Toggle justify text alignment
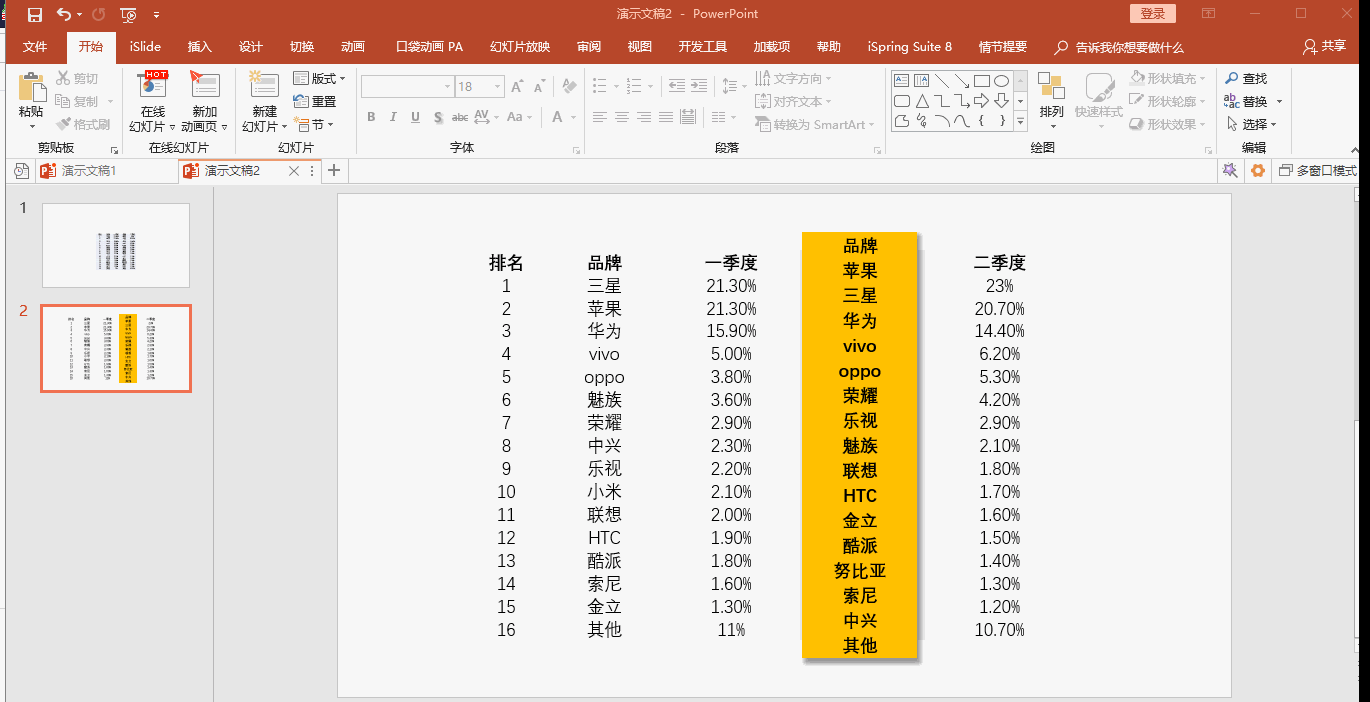The image size is (1370, 702). [666, 117]
